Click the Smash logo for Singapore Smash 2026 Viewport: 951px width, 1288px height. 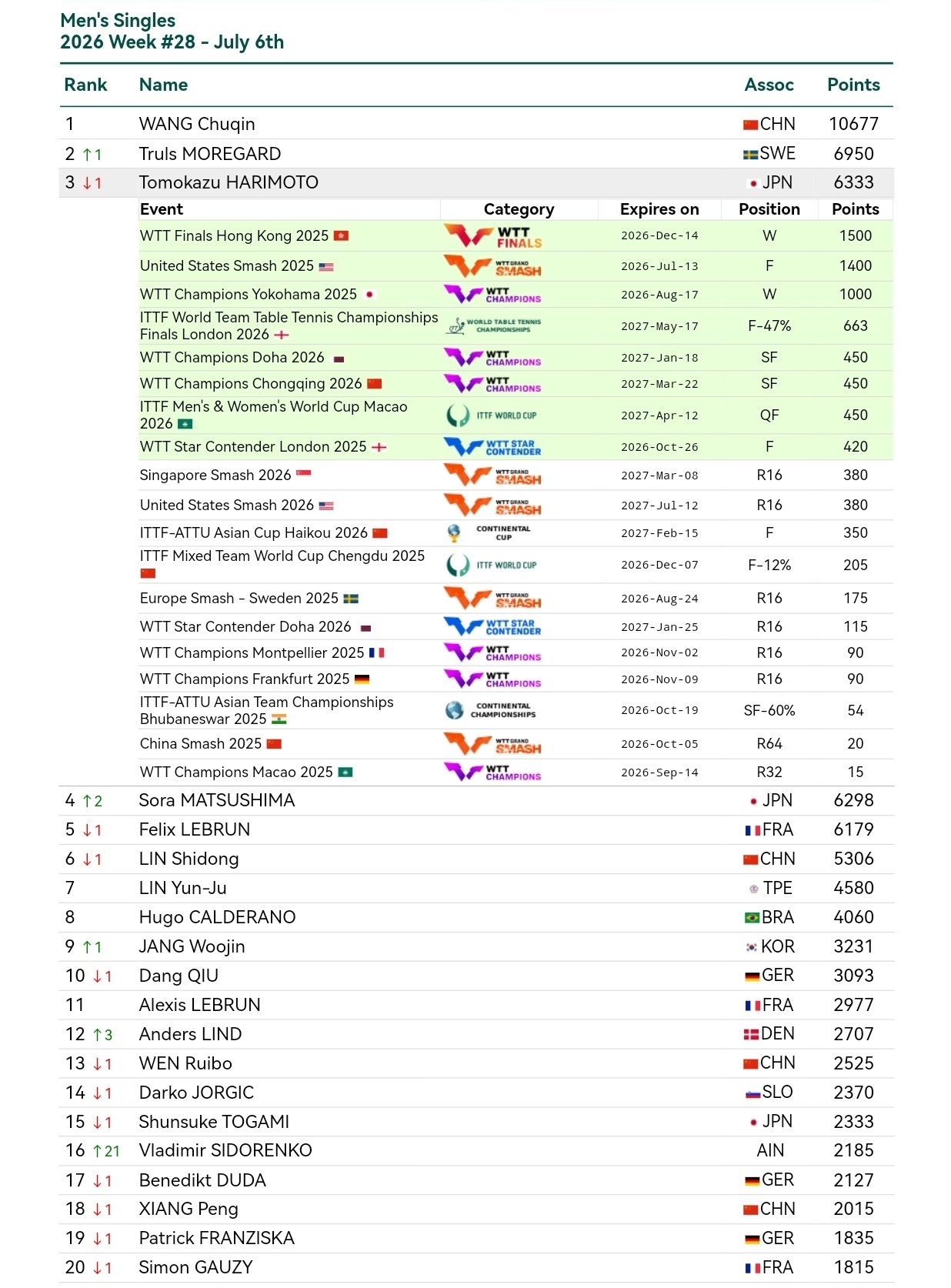click(x=493, y=475)
